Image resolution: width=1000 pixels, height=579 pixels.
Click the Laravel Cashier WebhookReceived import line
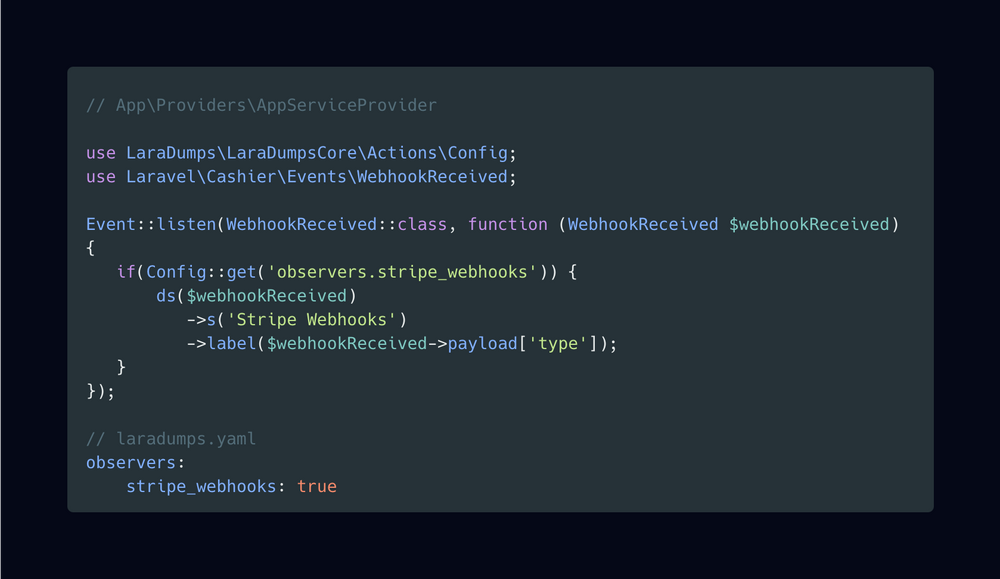[301, 177]
